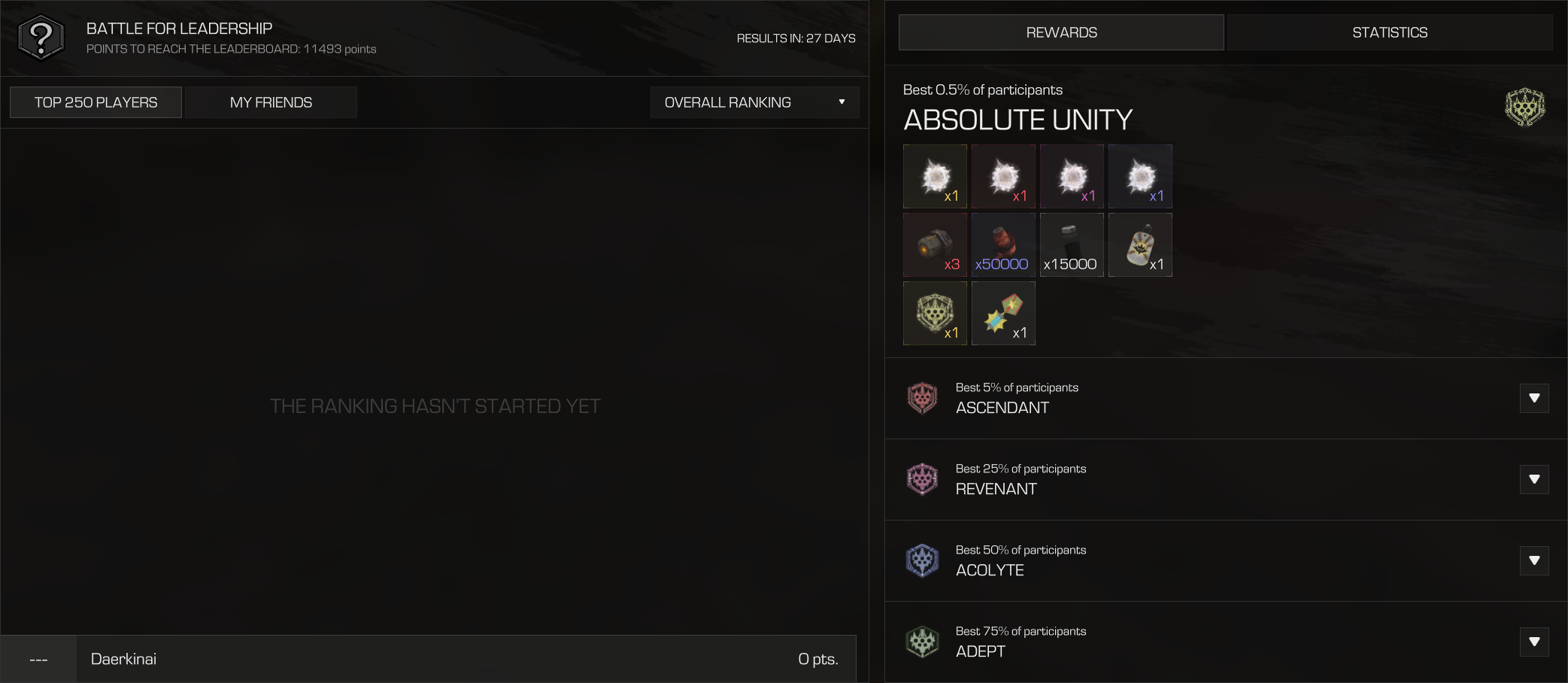Click the Absolute Unity gold emblem icon
The width and height of the screenshot is (1568, 683).
pyautogui.click(x=1524, y=107)
